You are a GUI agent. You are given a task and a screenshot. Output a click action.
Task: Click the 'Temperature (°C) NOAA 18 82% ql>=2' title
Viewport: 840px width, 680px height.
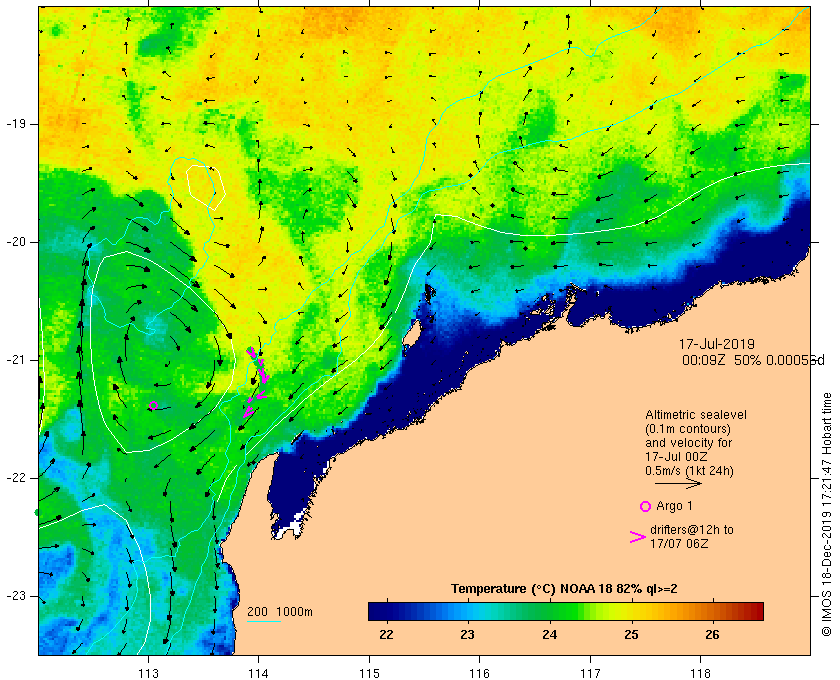coord(564,589)
